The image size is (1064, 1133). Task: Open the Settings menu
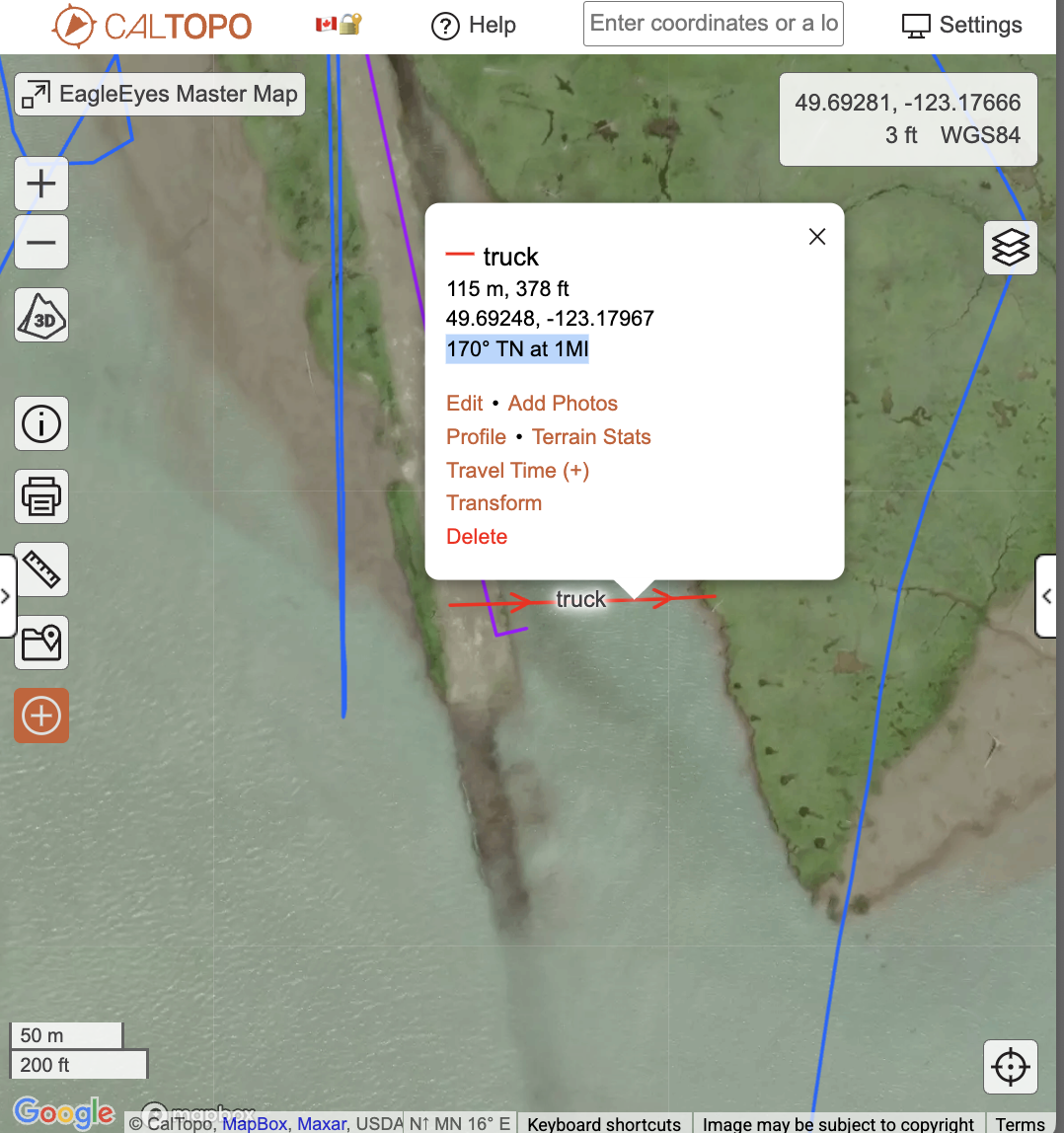(962, 26)
